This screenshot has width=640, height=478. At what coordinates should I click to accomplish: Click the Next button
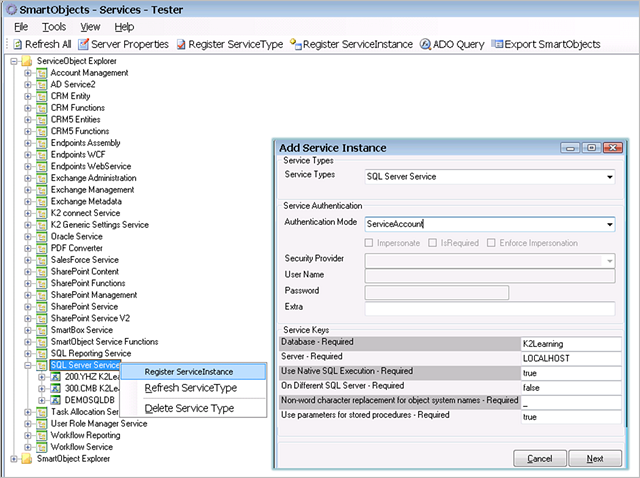coord(595,458)
